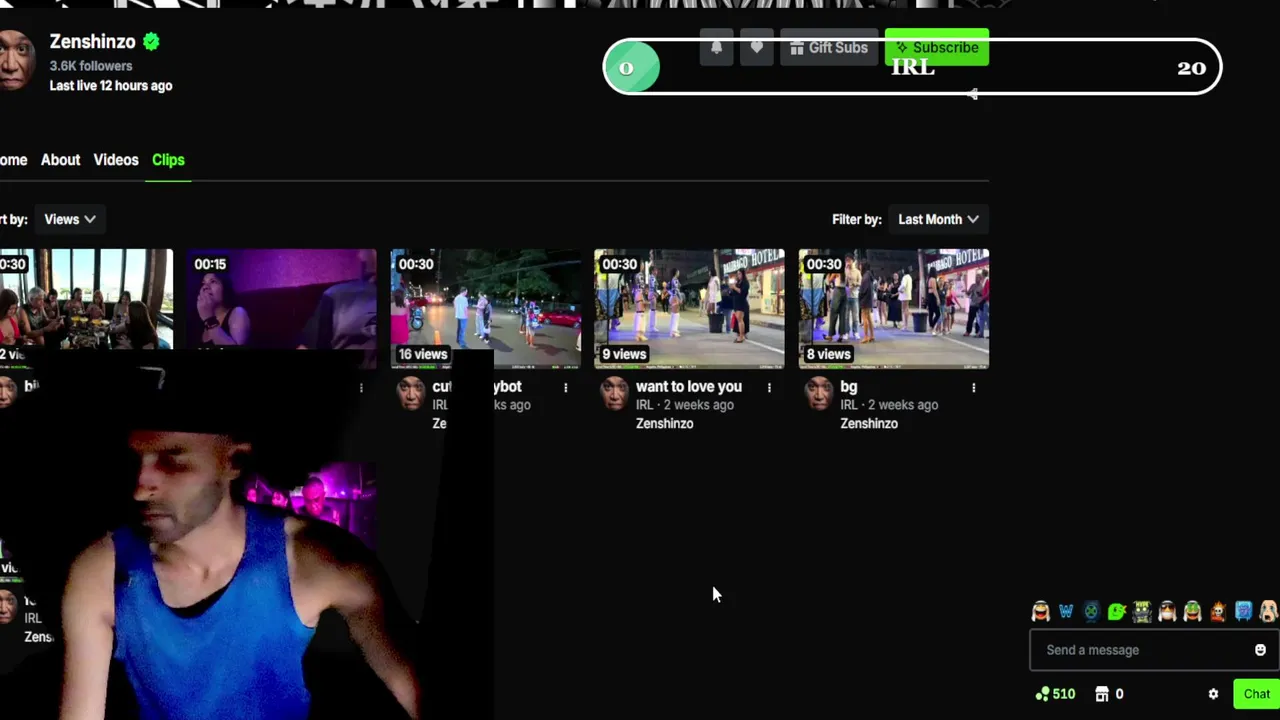
Task: Open the emoji picker in chat box
Action: point(1260,650)
